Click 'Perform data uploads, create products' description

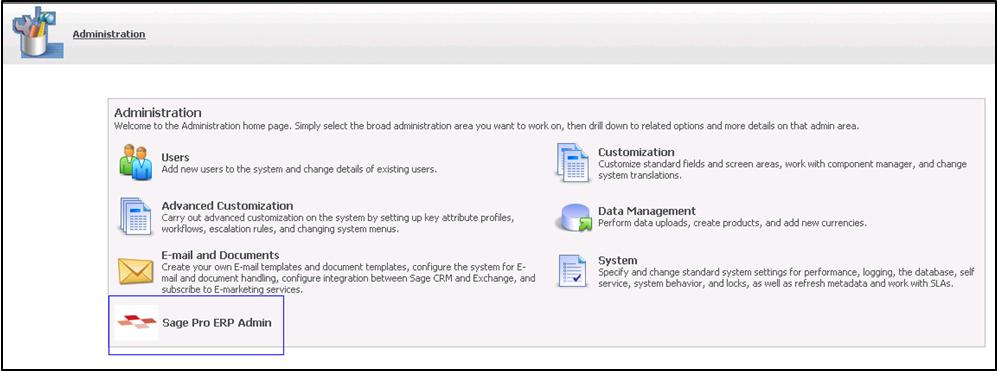[x=733, y=224]
